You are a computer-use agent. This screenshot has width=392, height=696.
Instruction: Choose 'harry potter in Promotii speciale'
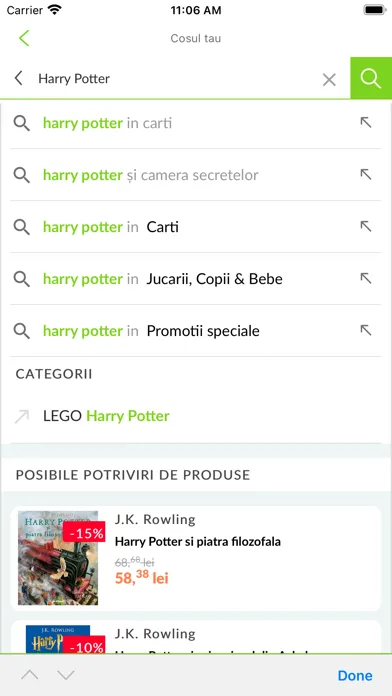195,331
